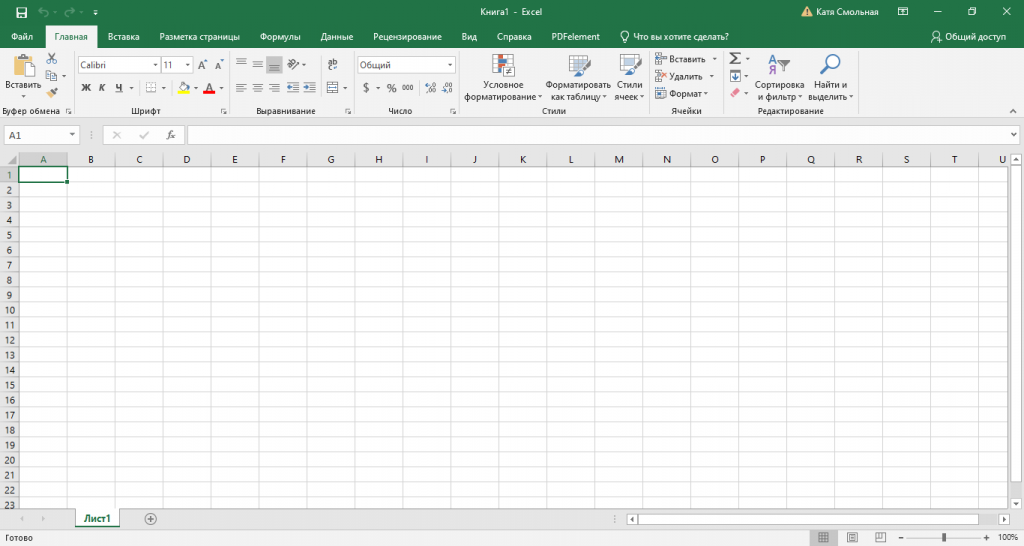
Task: Click the Save icon in title bar
Action: pyautogui.click(x=22, y=12)
